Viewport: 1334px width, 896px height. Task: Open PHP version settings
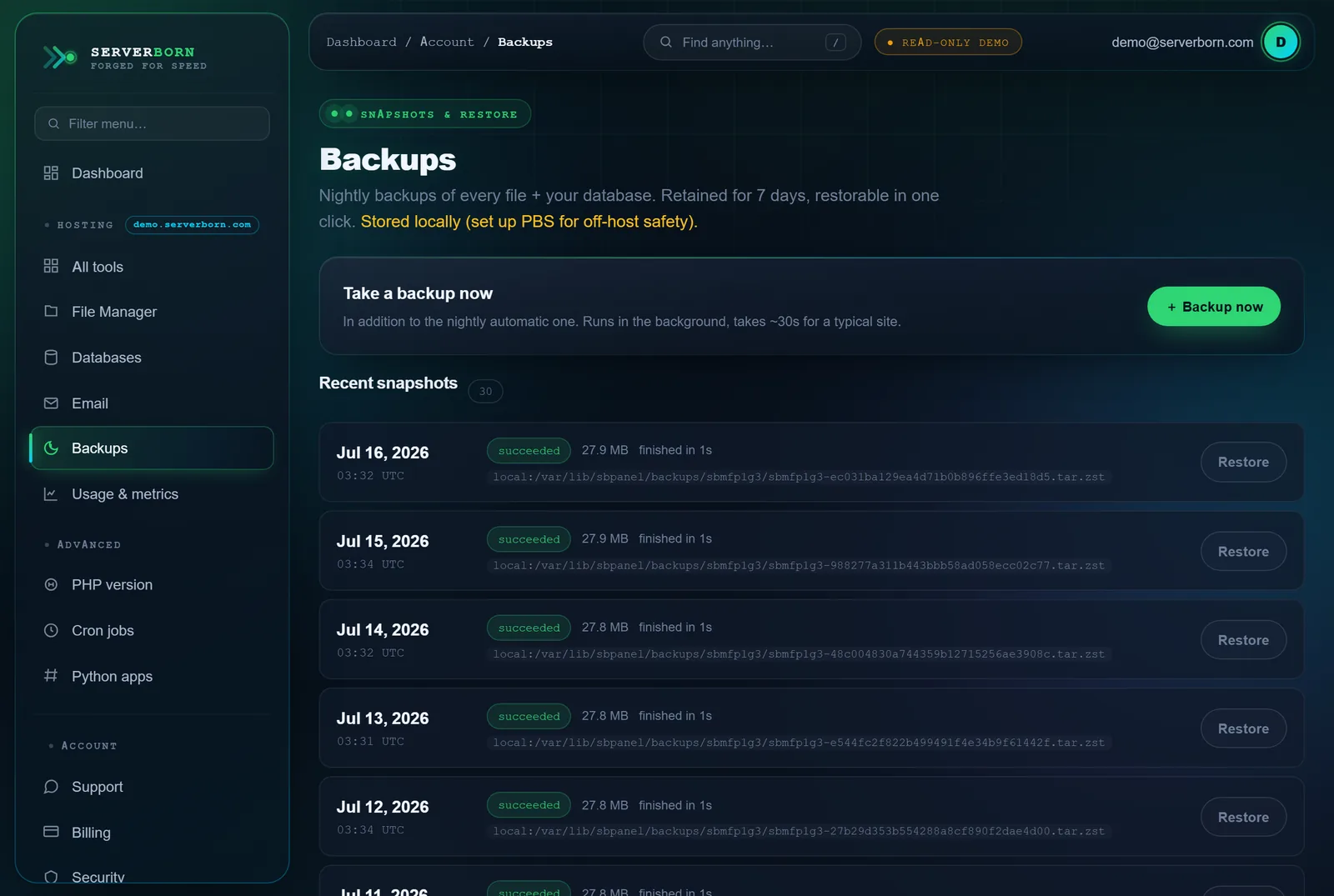(x=151, y=585)
